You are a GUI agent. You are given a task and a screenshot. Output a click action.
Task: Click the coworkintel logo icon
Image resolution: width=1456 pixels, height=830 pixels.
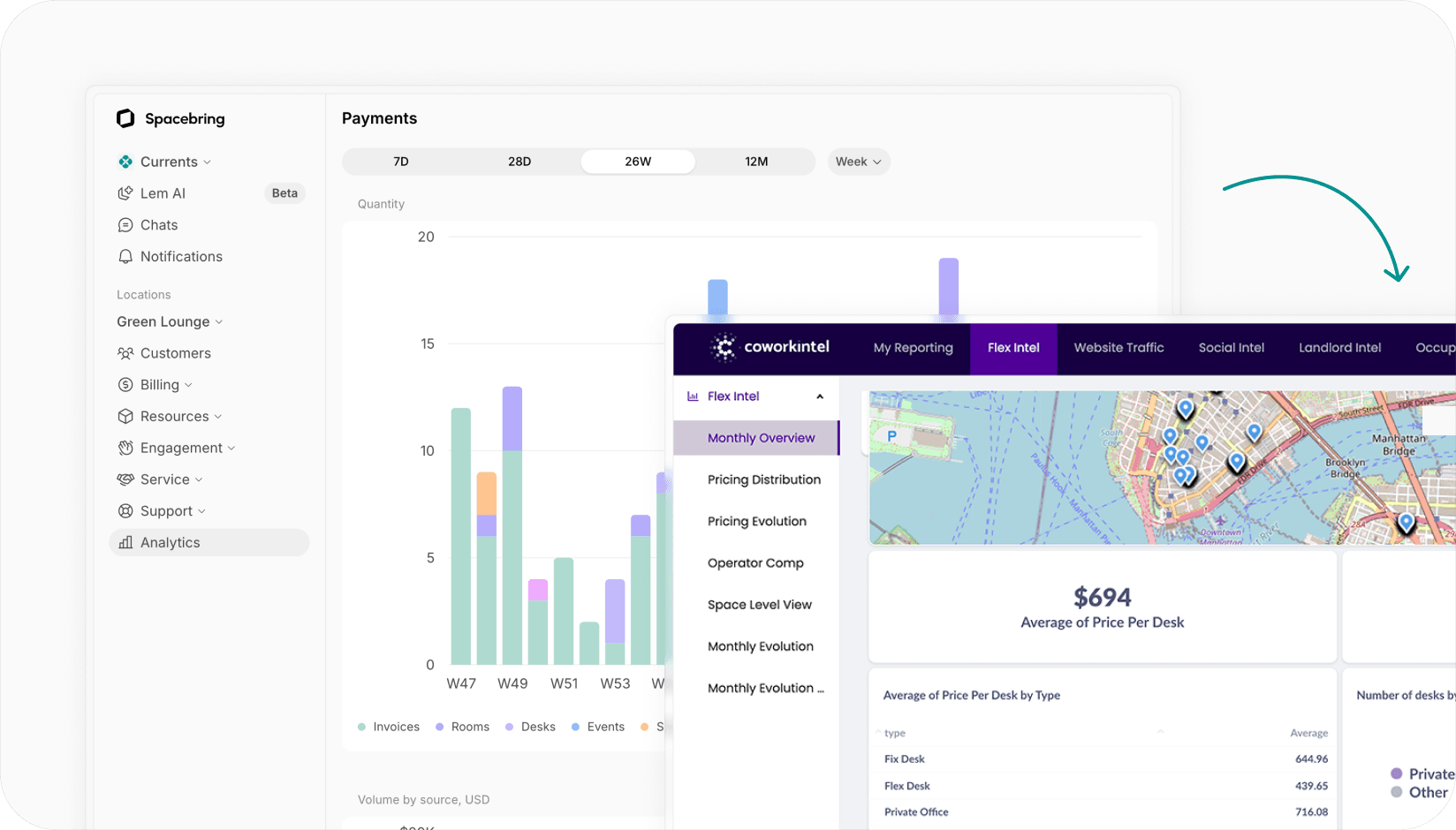point(724,348)
